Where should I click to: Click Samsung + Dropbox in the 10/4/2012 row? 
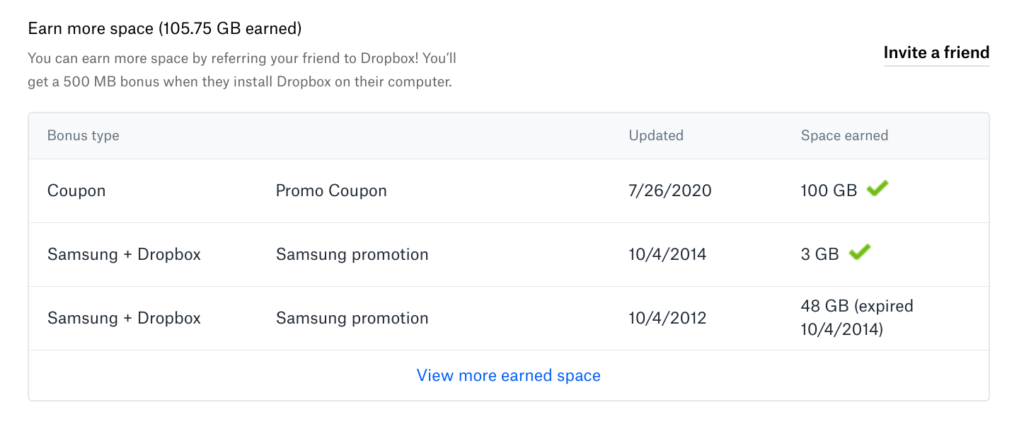point(124,319)
